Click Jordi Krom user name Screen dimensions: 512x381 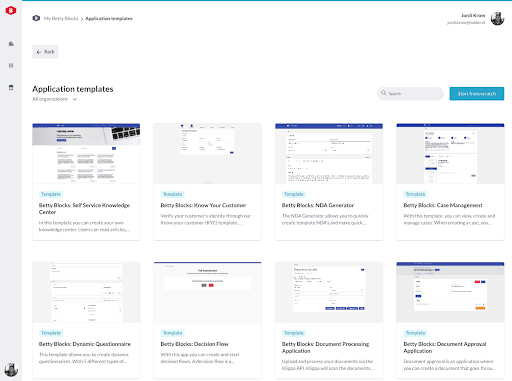[473, 15]
